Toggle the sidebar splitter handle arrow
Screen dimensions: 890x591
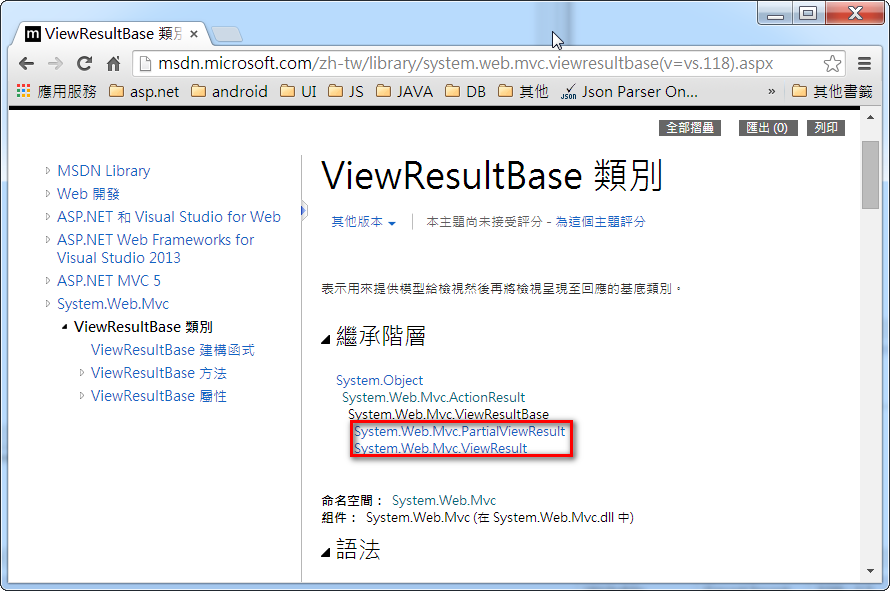304,211
